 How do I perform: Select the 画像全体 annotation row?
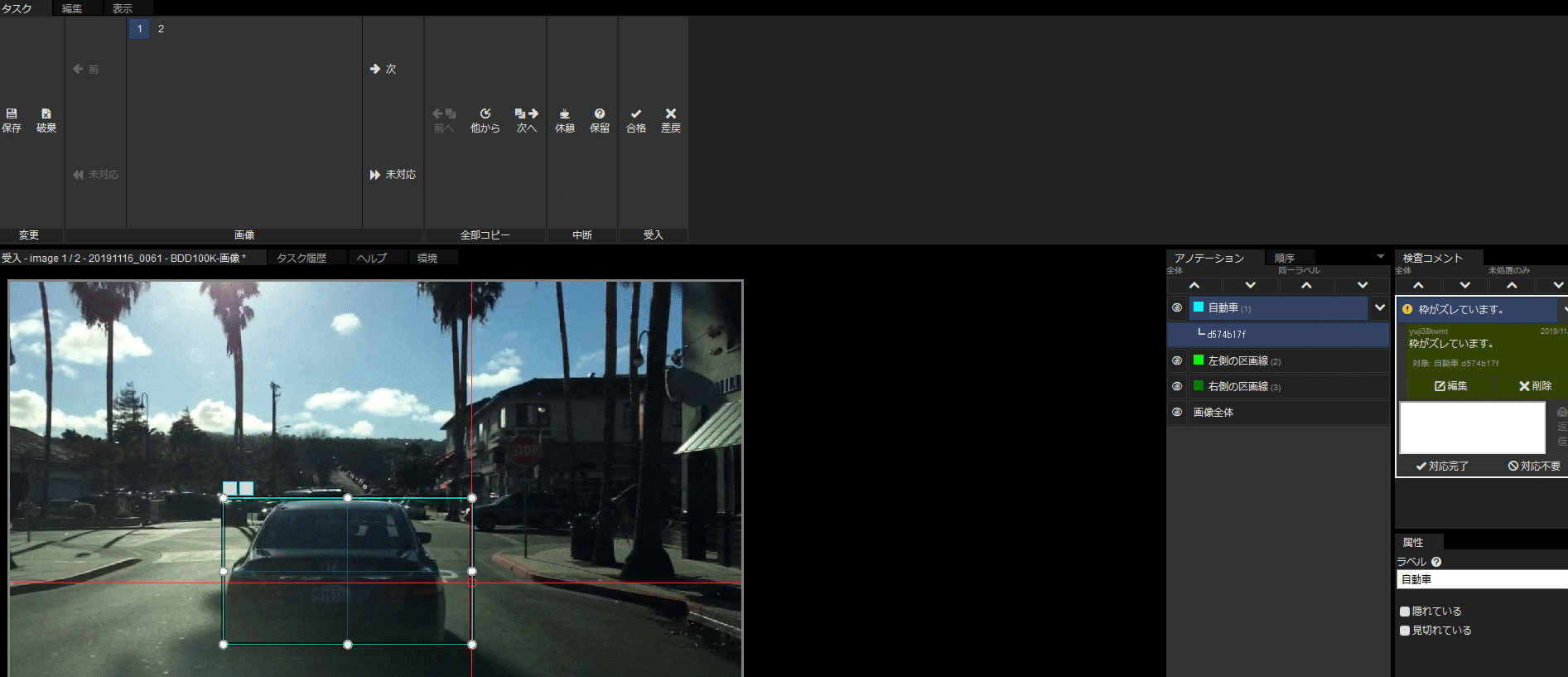(x=1289, y=412)
